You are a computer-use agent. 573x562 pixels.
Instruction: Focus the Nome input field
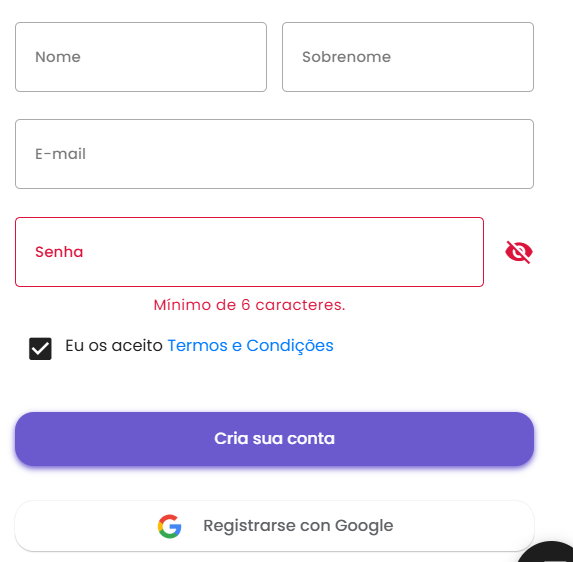click(141, 57)
